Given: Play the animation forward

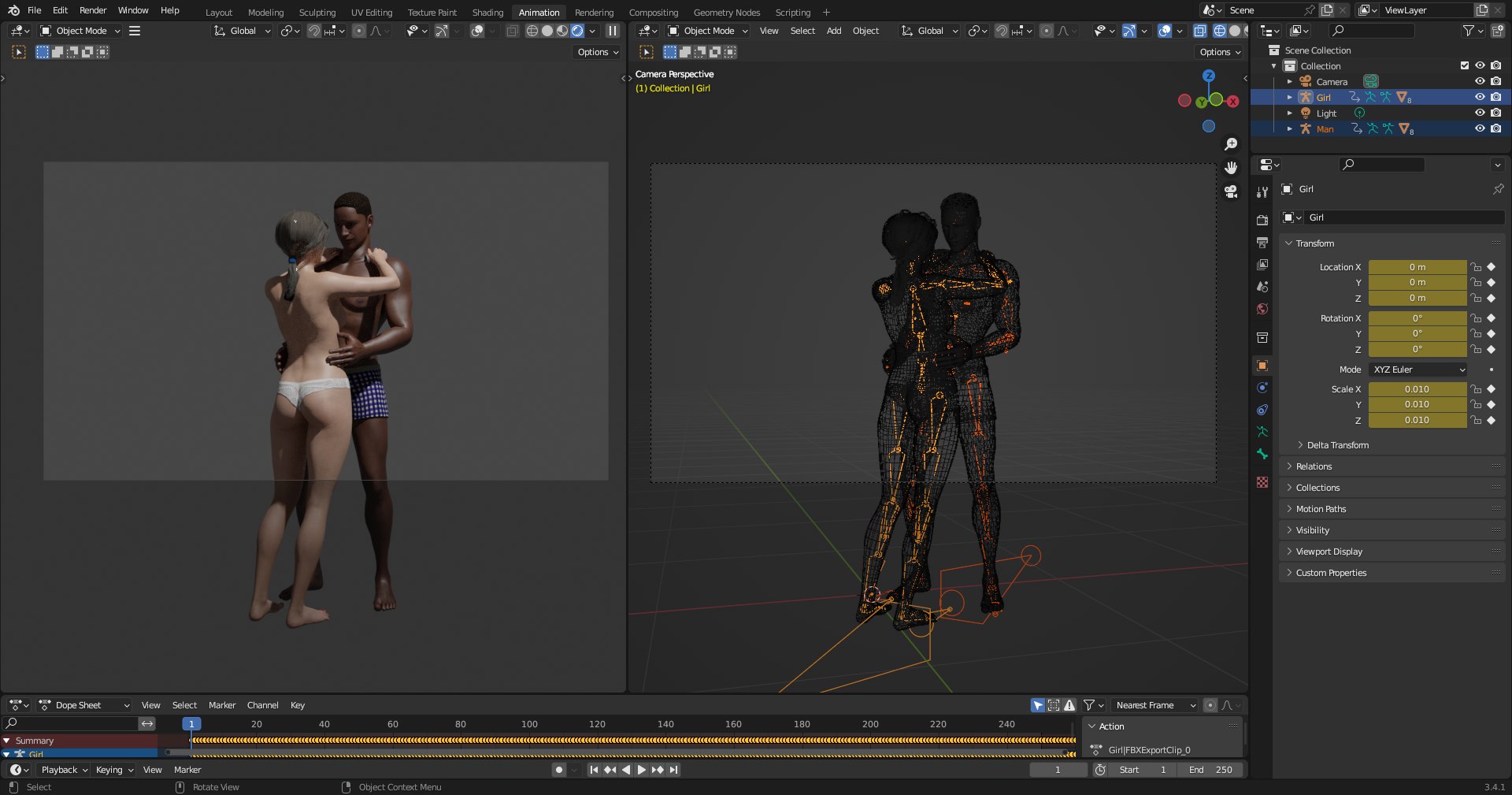Looking at the screenshot, I should click(x=641, y=770).
